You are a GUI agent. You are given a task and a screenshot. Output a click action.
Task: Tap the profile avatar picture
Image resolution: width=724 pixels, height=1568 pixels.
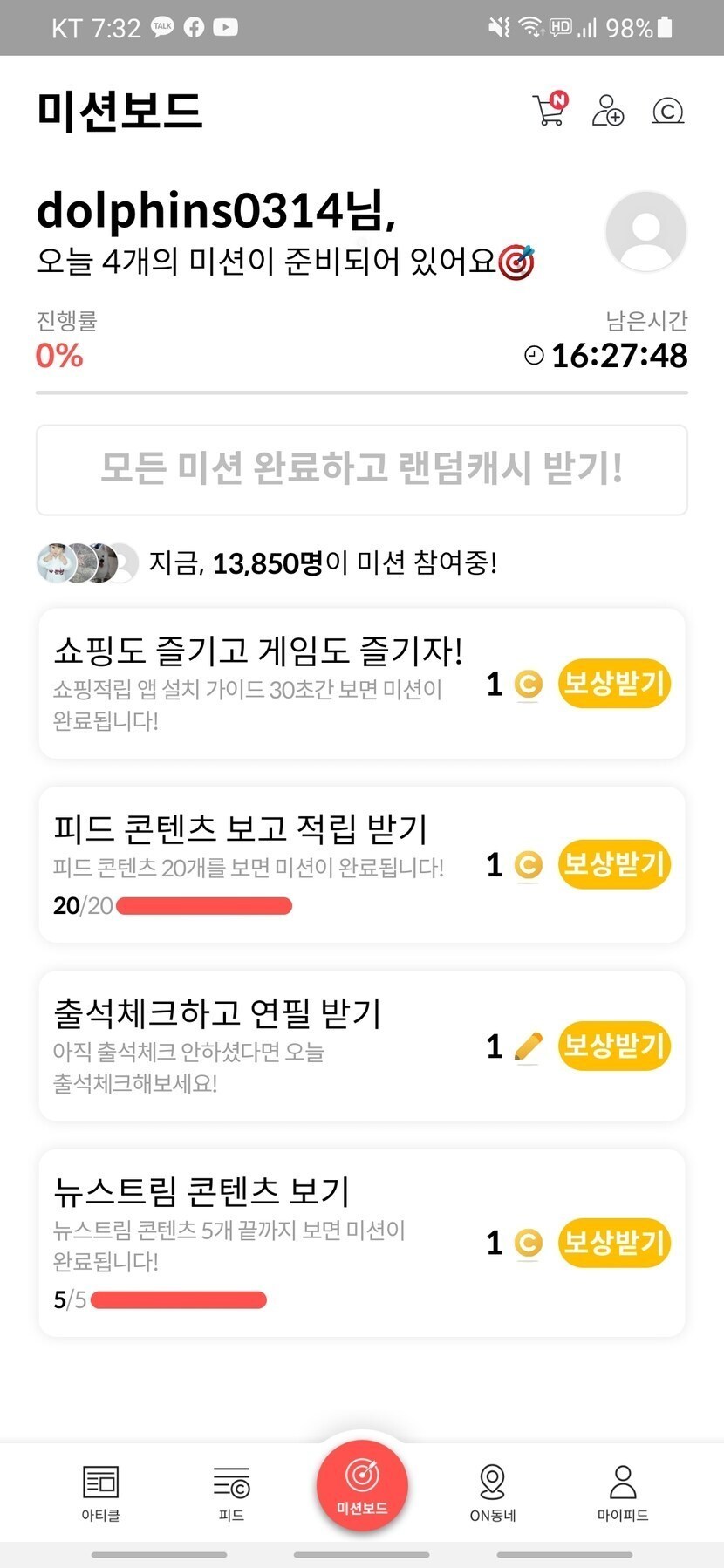645,231
